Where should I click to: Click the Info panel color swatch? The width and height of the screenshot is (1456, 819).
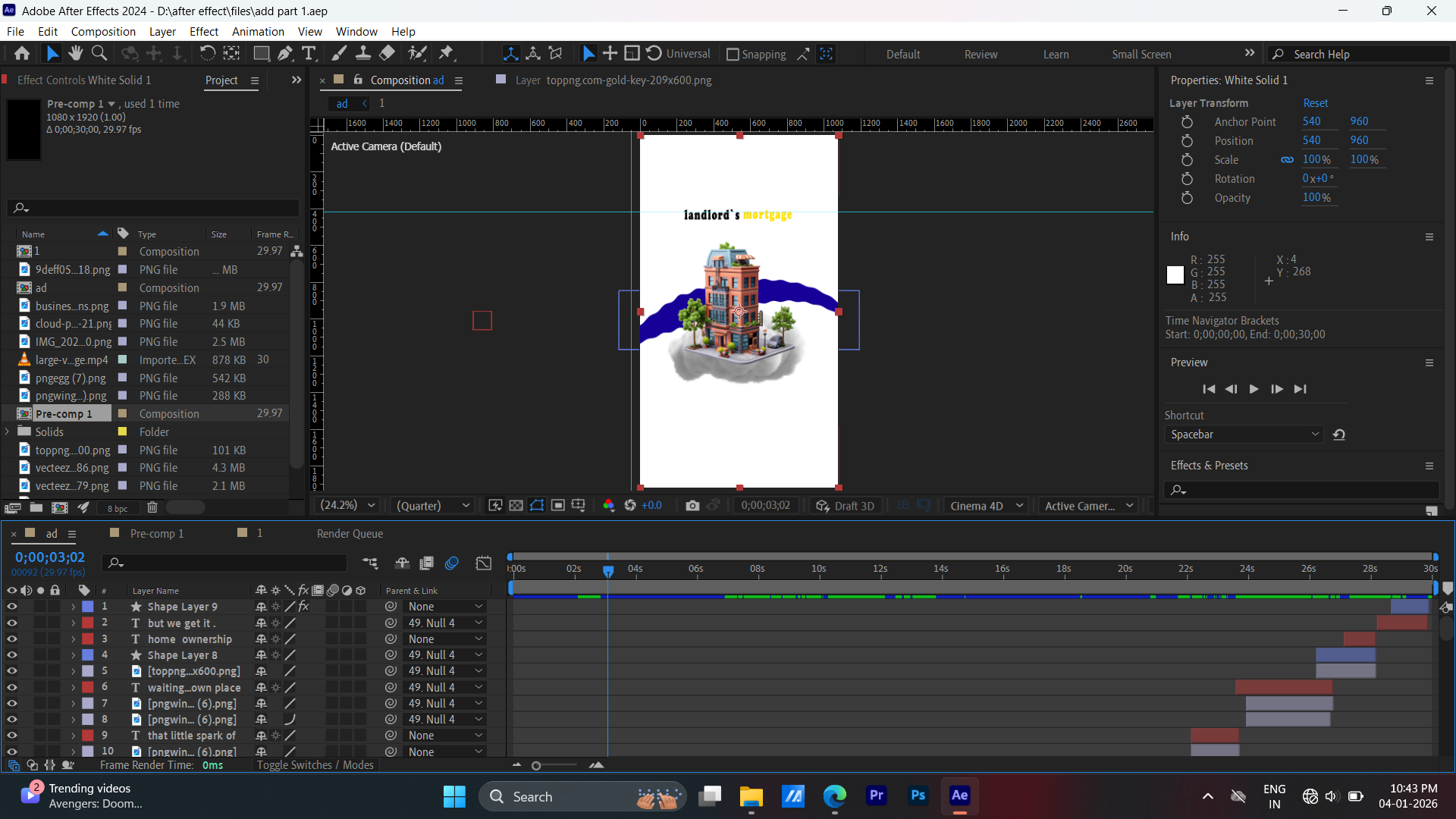pos(1175,275)
